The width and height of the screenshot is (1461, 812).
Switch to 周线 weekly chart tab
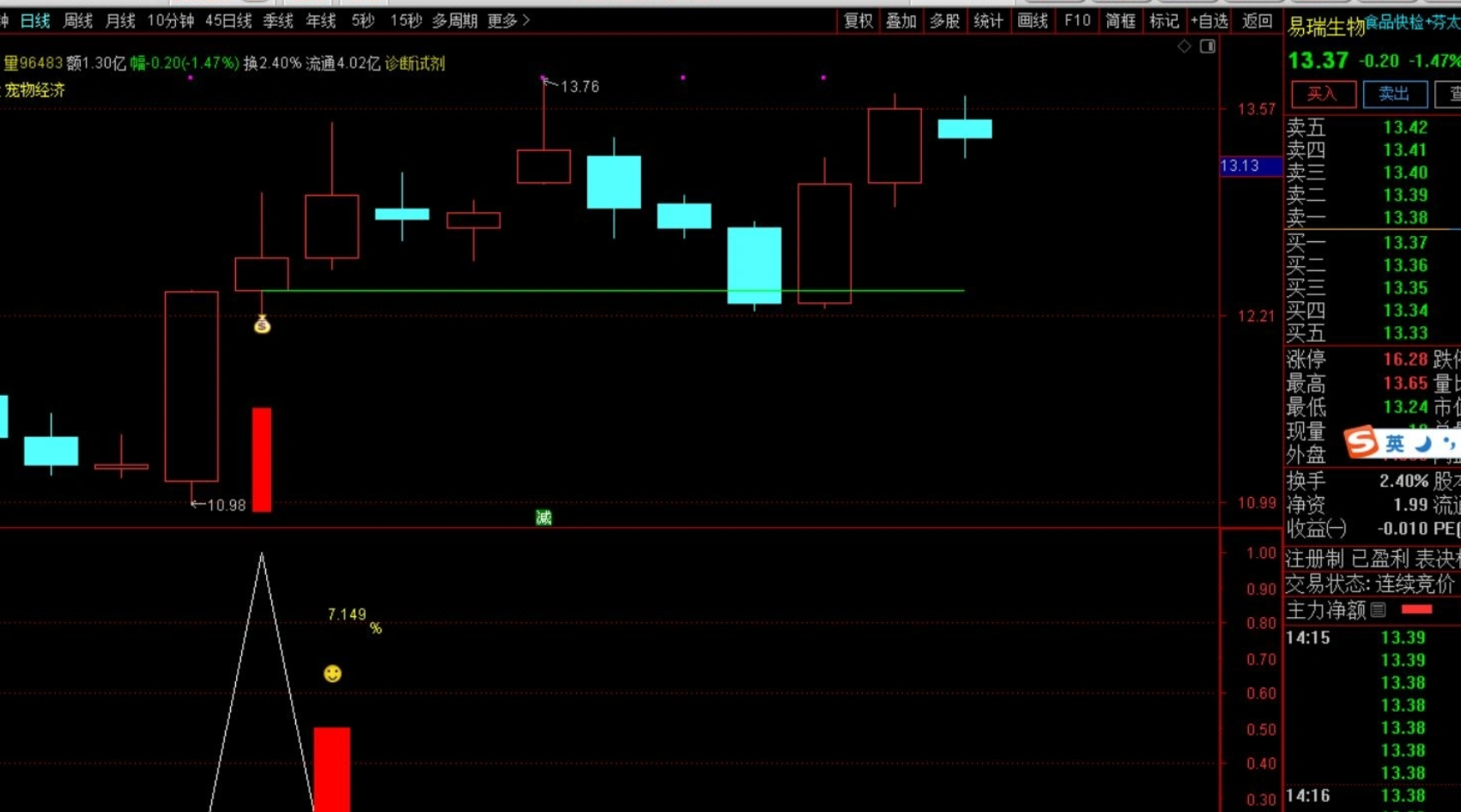[77, 21]
